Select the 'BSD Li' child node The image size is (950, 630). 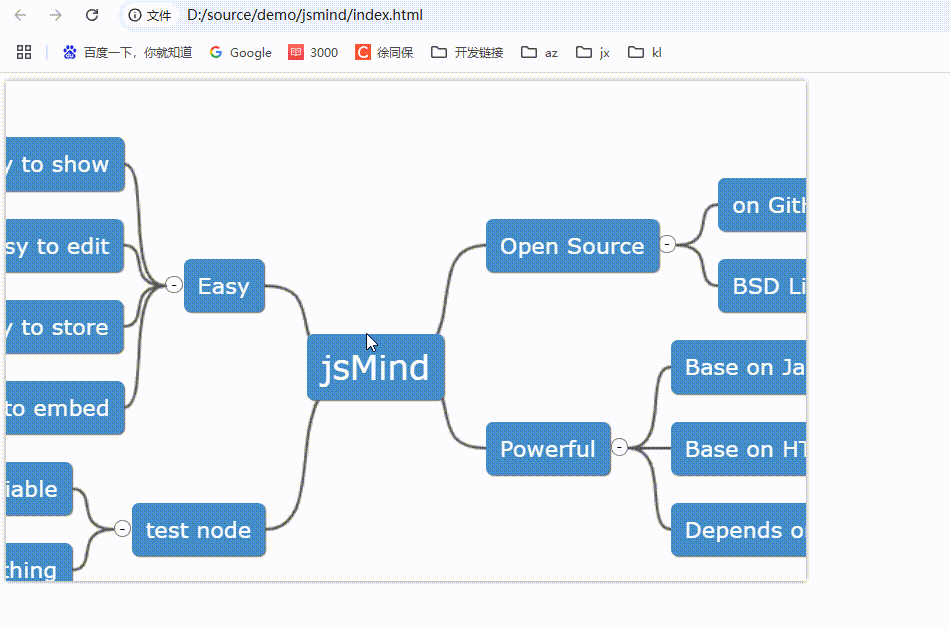pyautogui.click(x=762, y=286)
